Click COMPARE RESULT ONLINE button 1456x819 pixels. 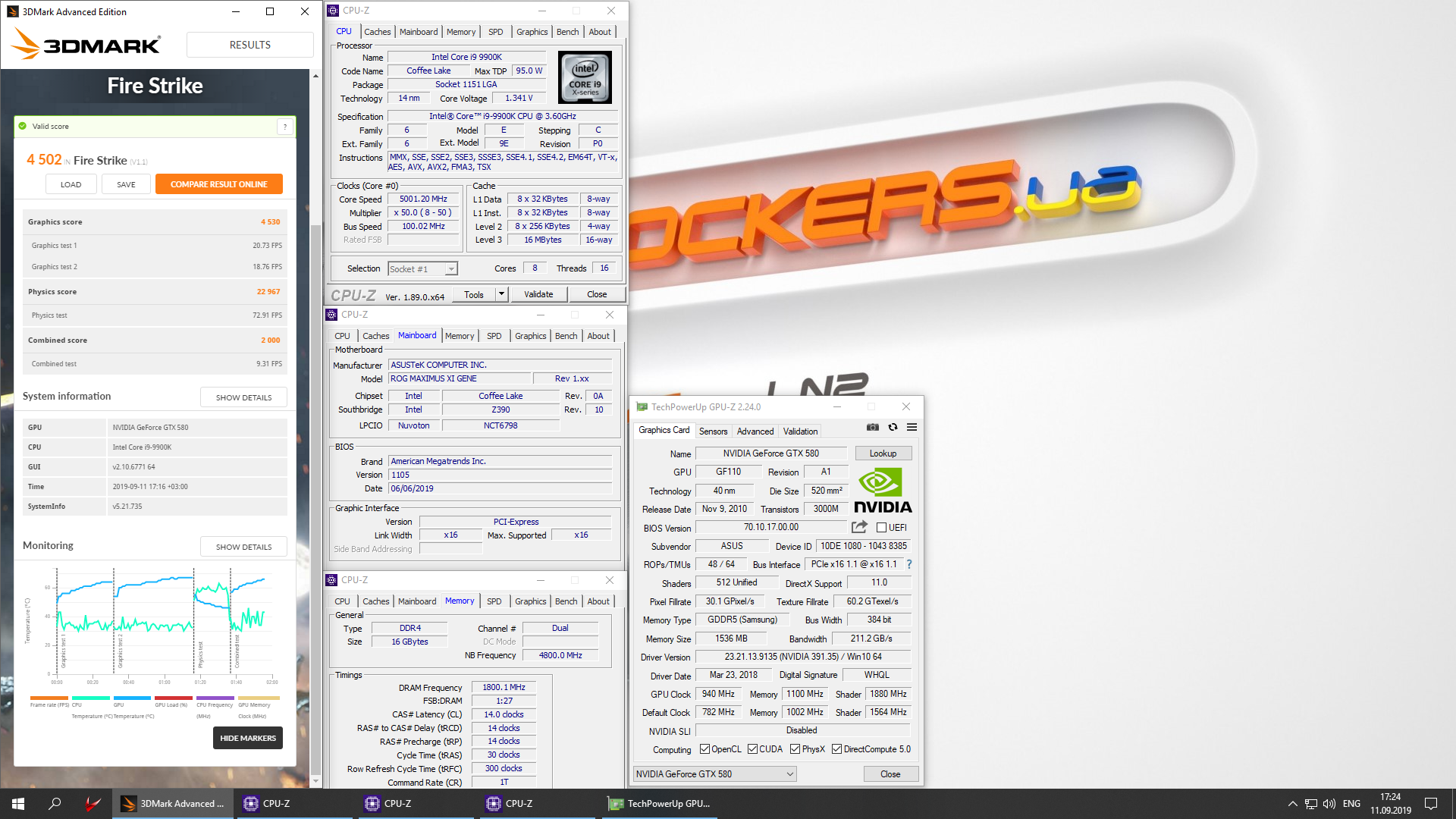coord(219,184)
